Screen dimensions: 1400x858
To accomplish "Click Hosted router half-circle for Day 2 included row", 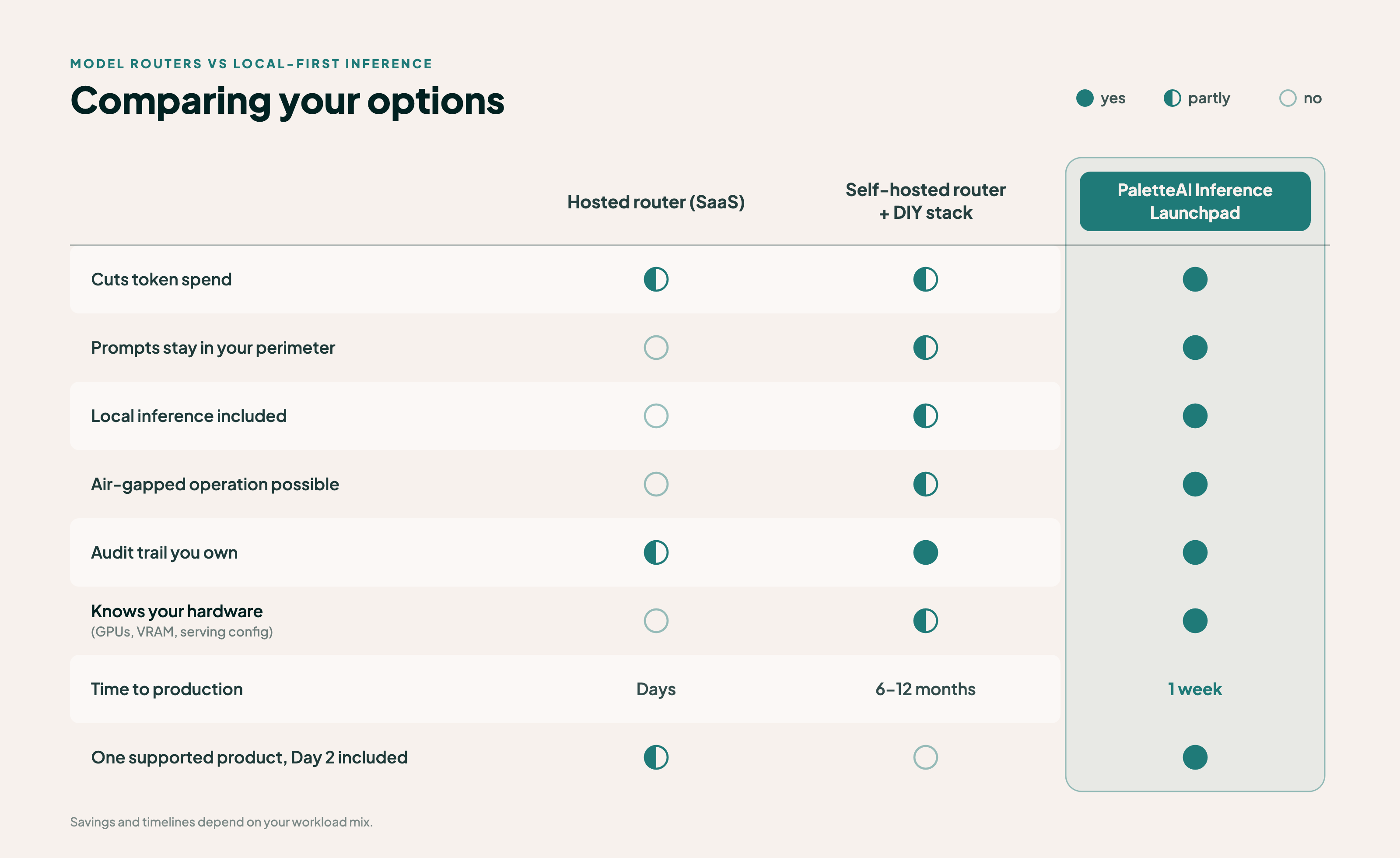I will click(x=656, y=757).
